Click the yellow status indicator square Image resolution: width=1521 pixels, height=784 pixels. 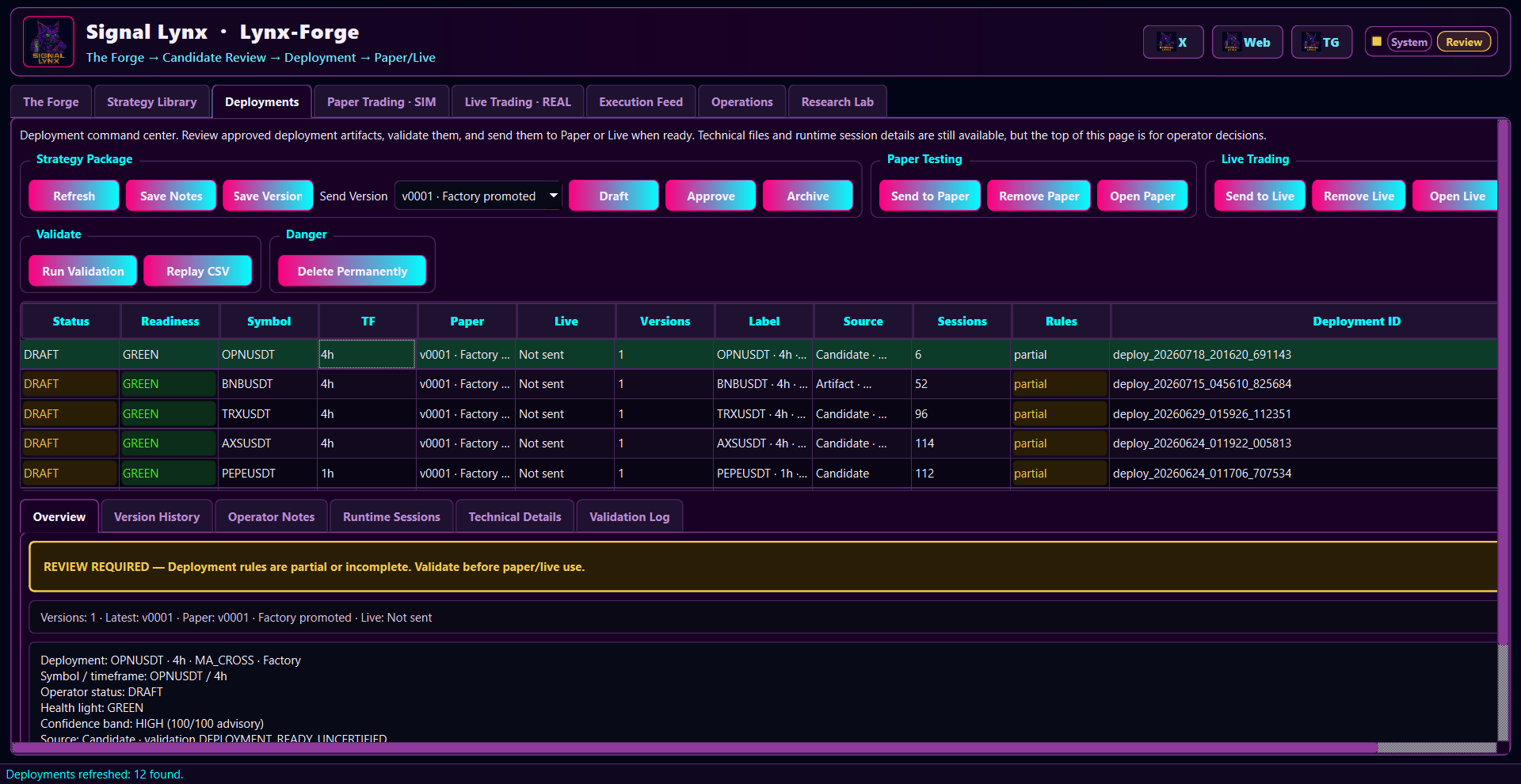coord(1377,41)
